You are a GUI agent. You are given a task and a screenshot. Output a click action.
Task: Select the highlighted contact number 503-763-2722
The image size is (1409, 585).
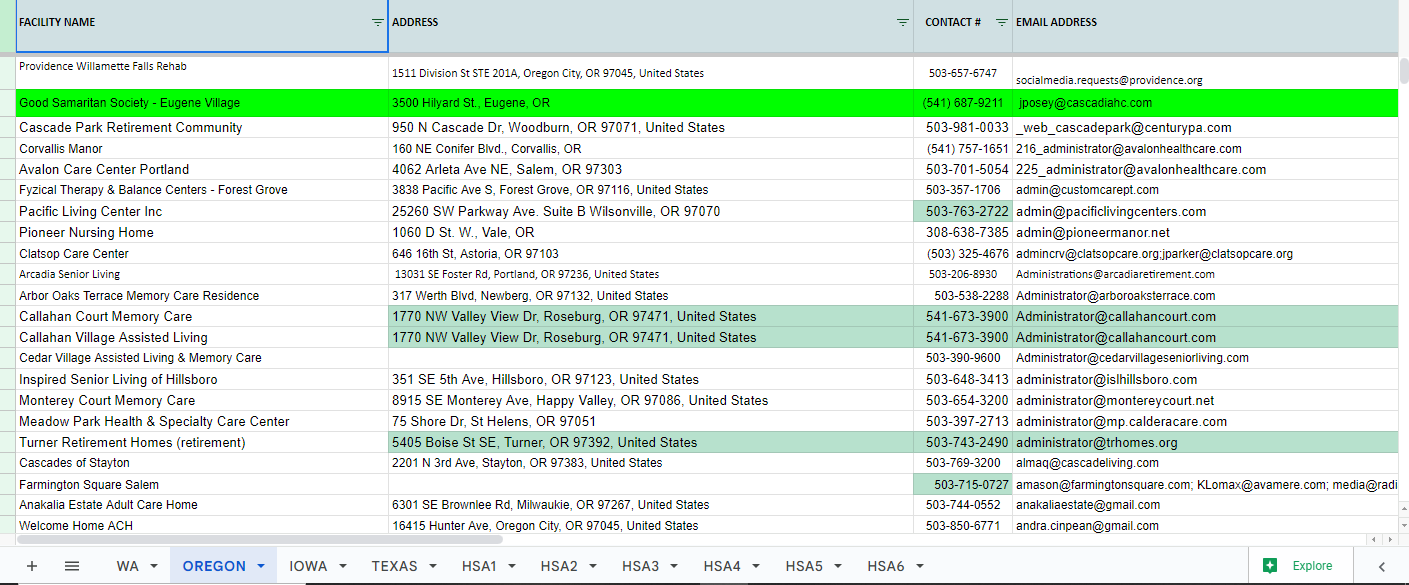pos(963,211)
